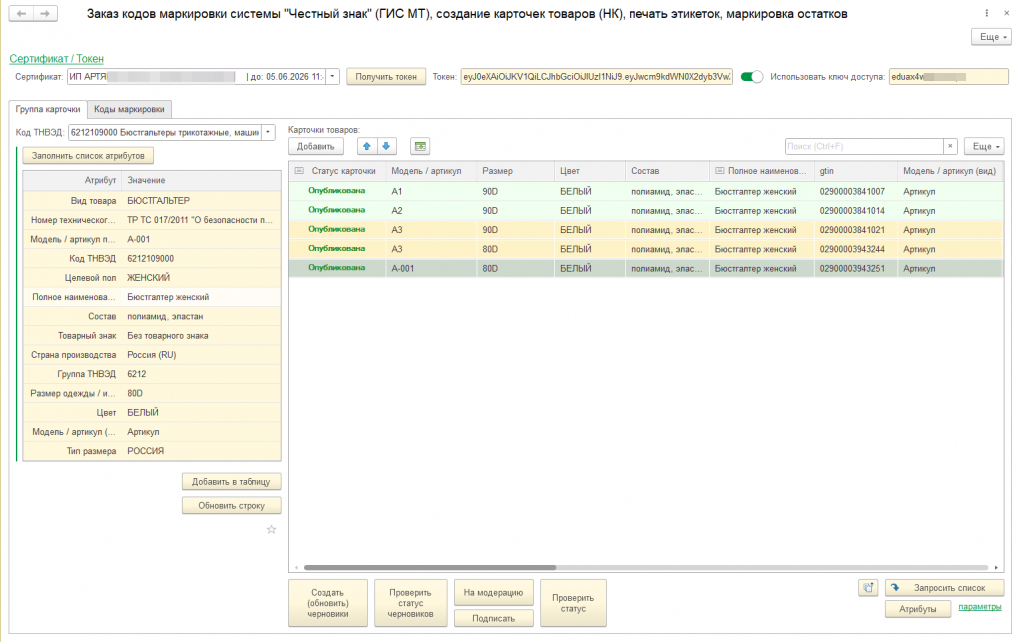Click Заполнить список атрибутов button

[x=89, y=156]
